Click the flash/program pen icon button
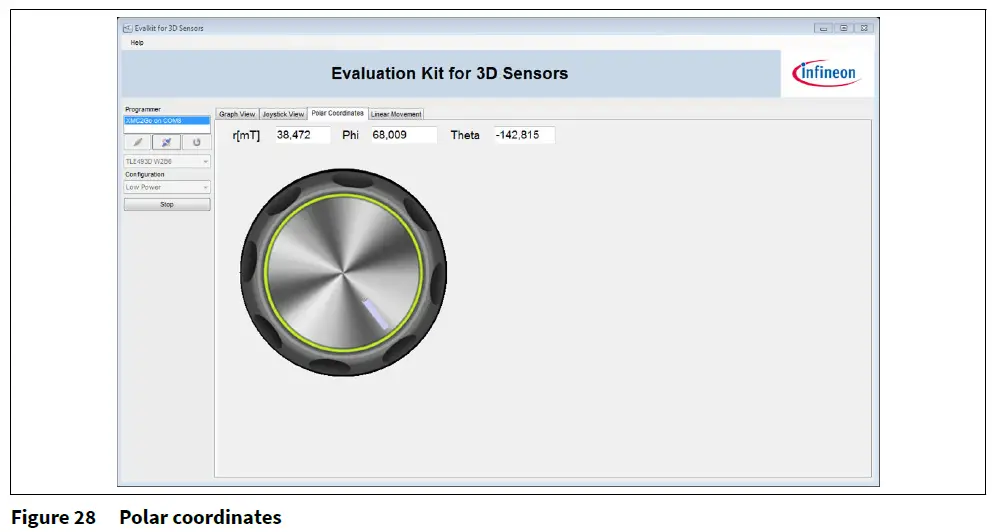 pos(138,142)
